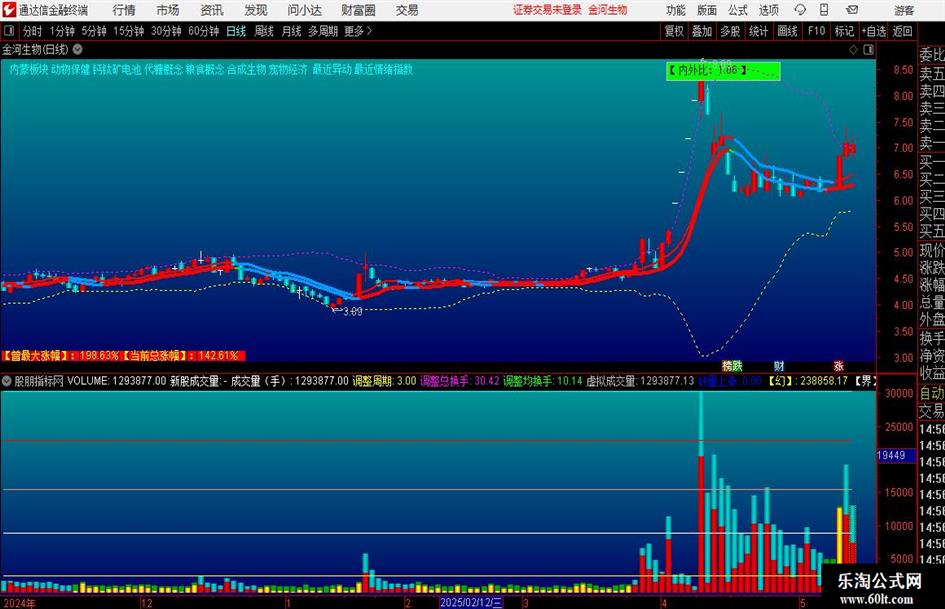
Task: Select the 日线 daily period
Action: tap(236, 31)
